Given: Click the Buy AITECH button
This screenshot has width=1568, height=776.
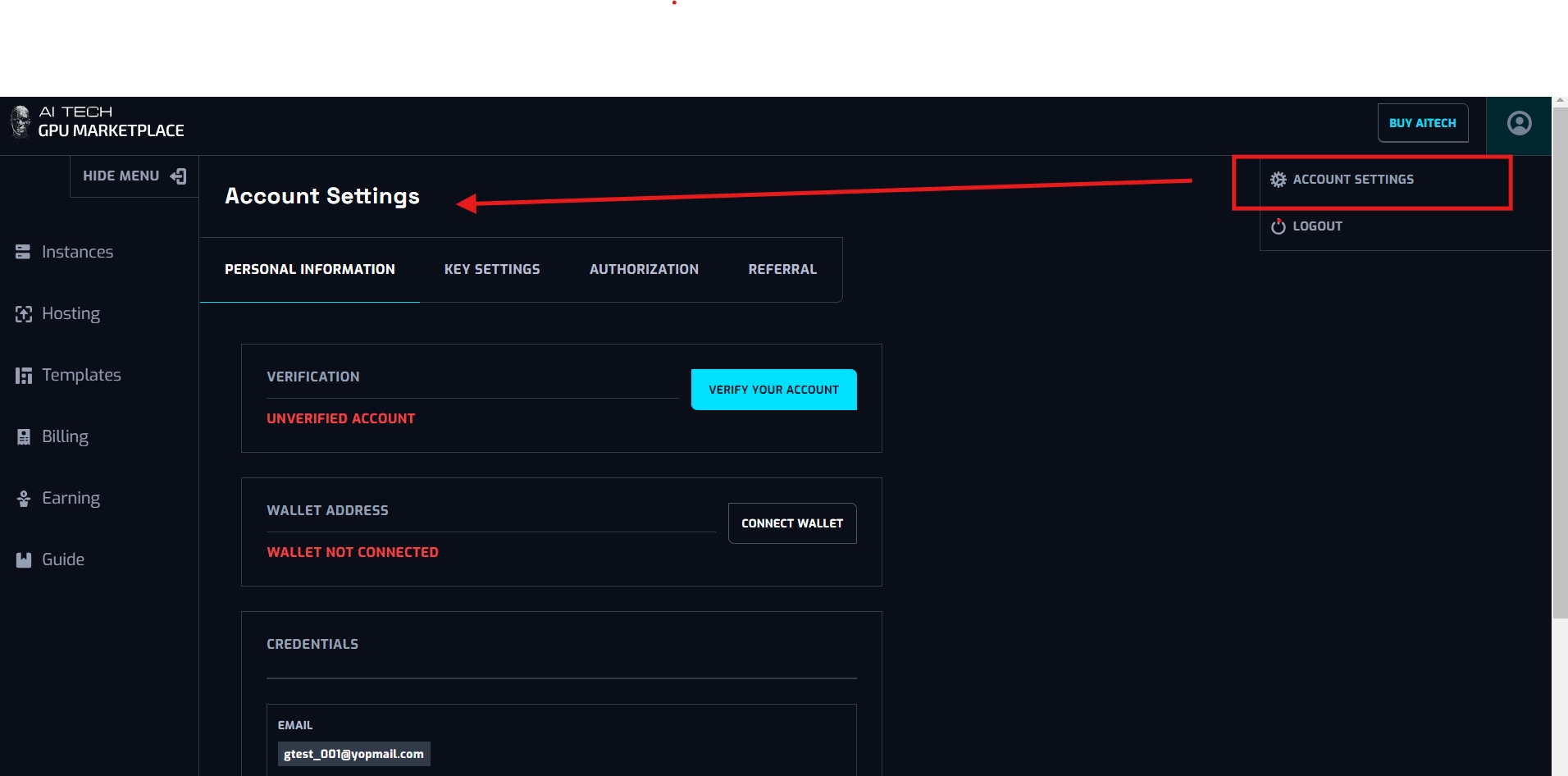Looking at the screenshot, I should 1422,123.
